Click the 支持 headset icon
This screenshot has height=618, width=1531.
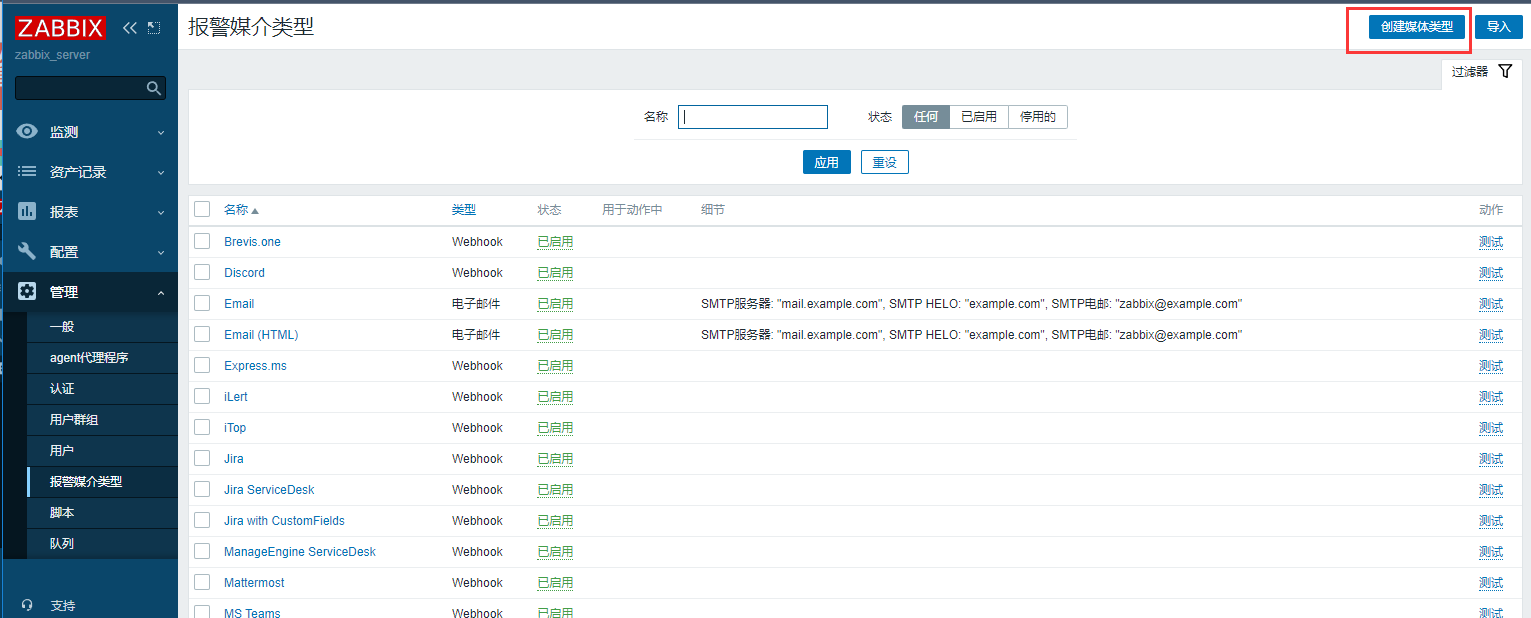[27, 605]
